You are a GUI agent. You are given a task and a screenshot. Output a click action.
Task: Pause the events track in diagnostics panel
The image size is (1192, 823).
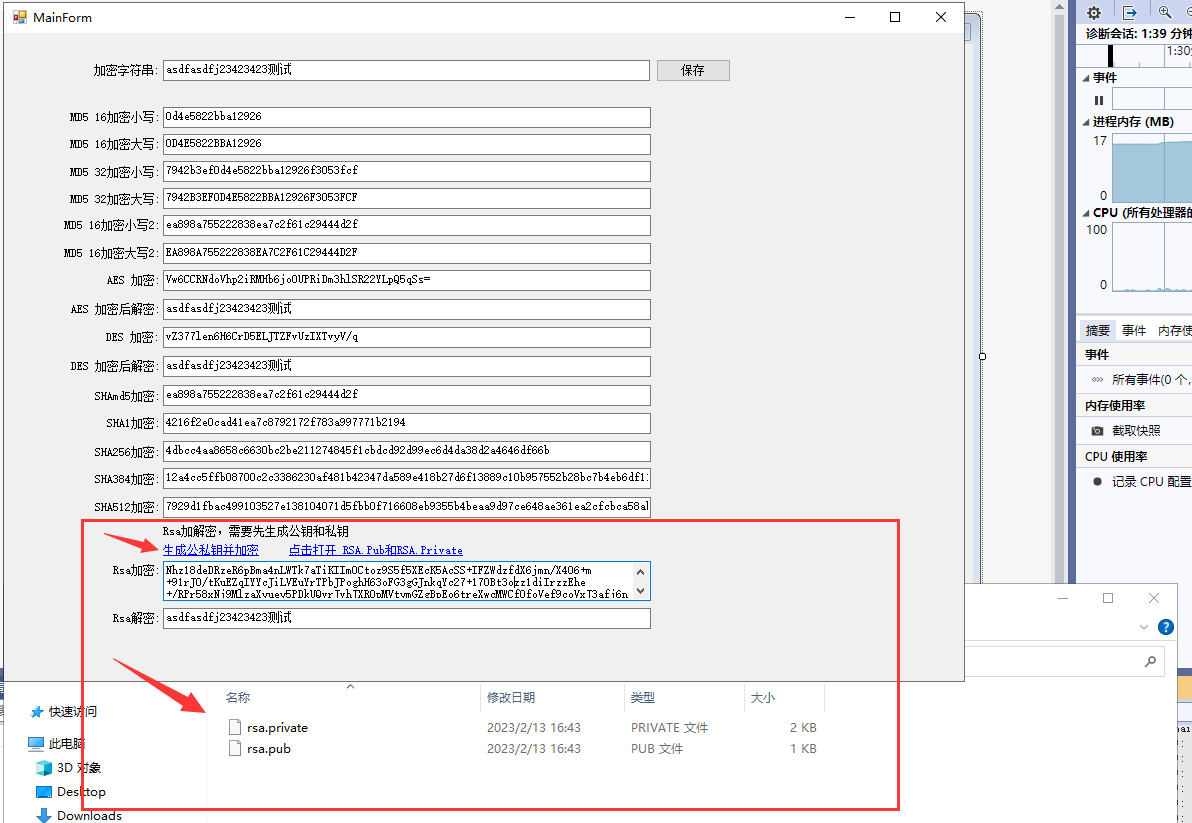pyautogui.click(x=1098, y=100)
